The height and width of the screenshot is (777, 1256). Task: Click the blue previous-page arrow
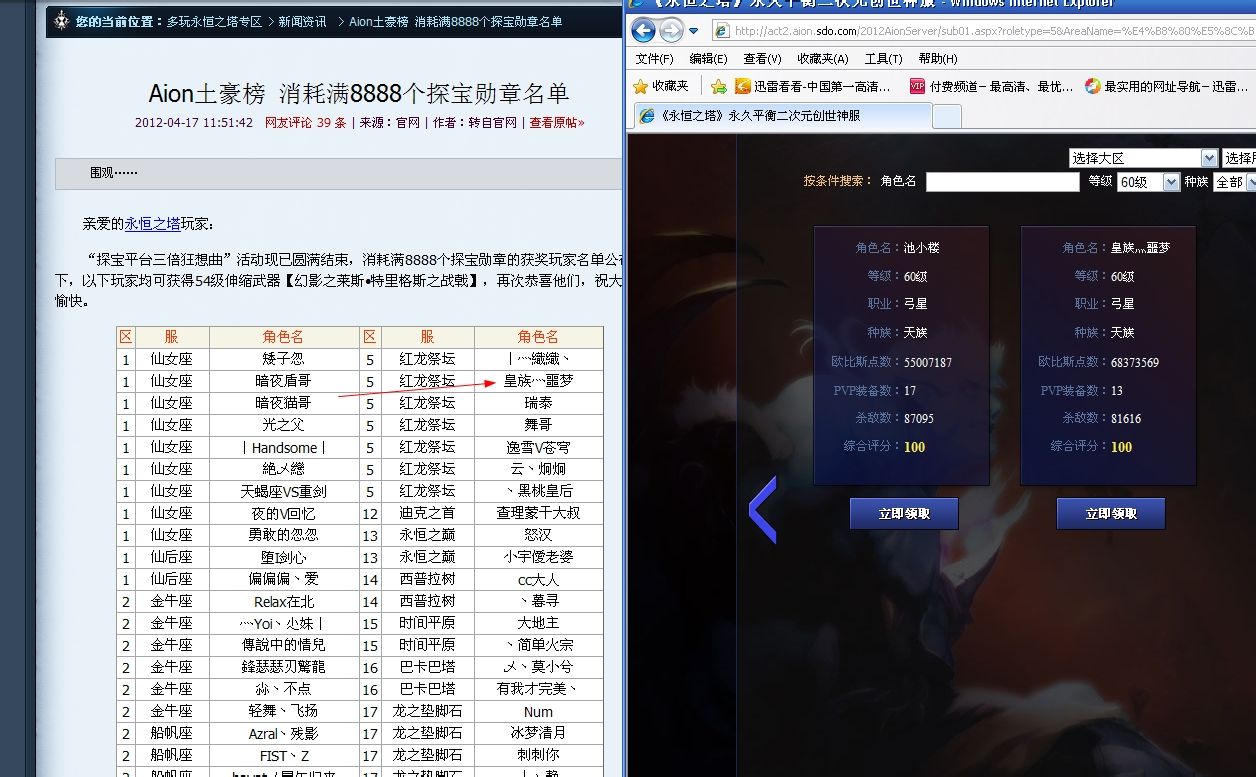[763, 510]
